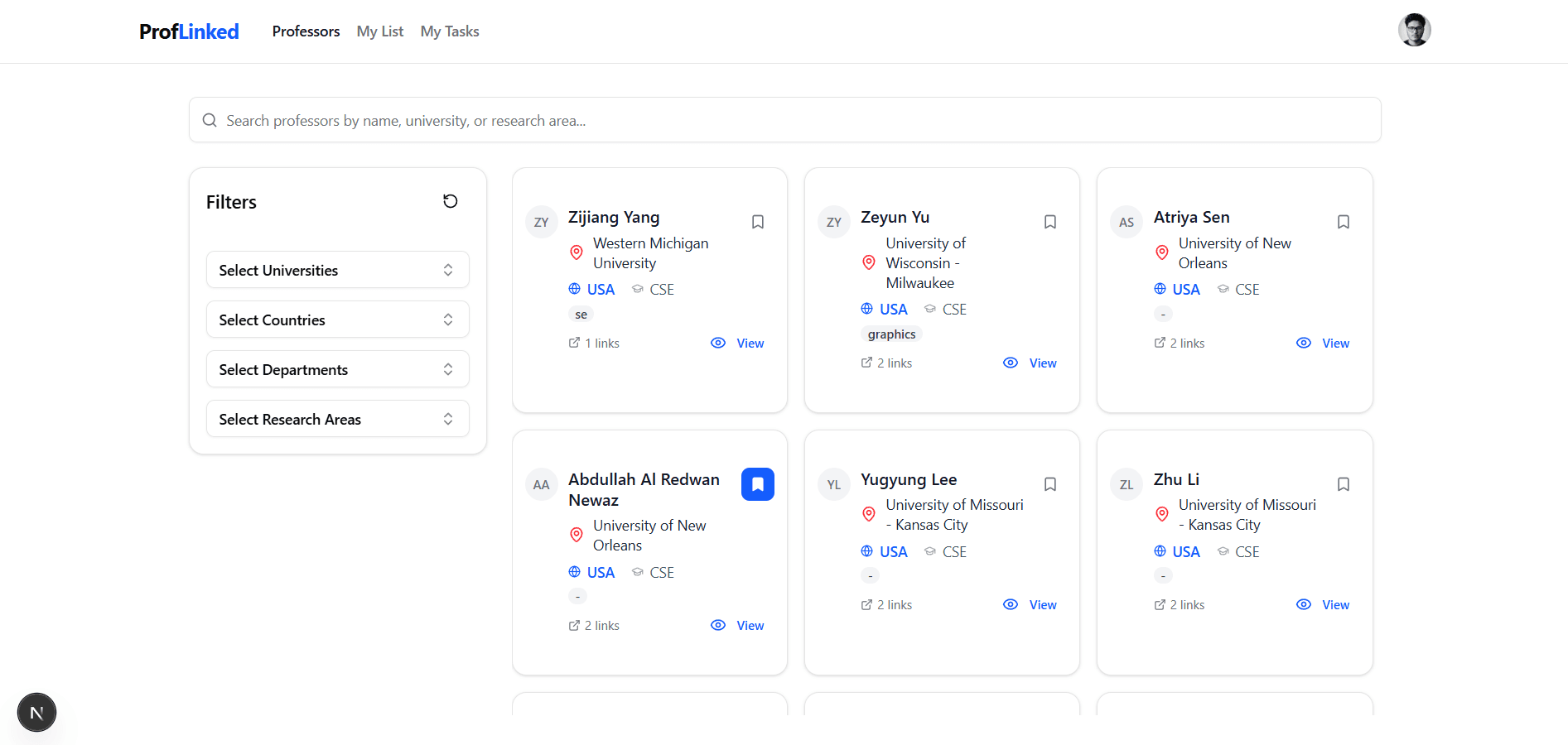Bookmark Yugyung Lee's card
Screen dimensions: 1568x745
click(x=1050, y=484)
